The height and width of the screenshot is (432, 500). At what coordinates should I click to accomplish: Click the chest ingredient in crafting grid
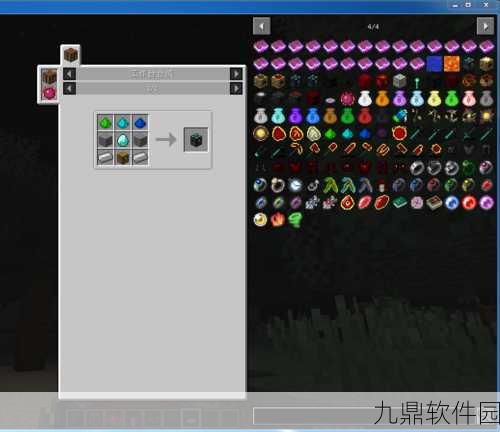click(123, 158)
